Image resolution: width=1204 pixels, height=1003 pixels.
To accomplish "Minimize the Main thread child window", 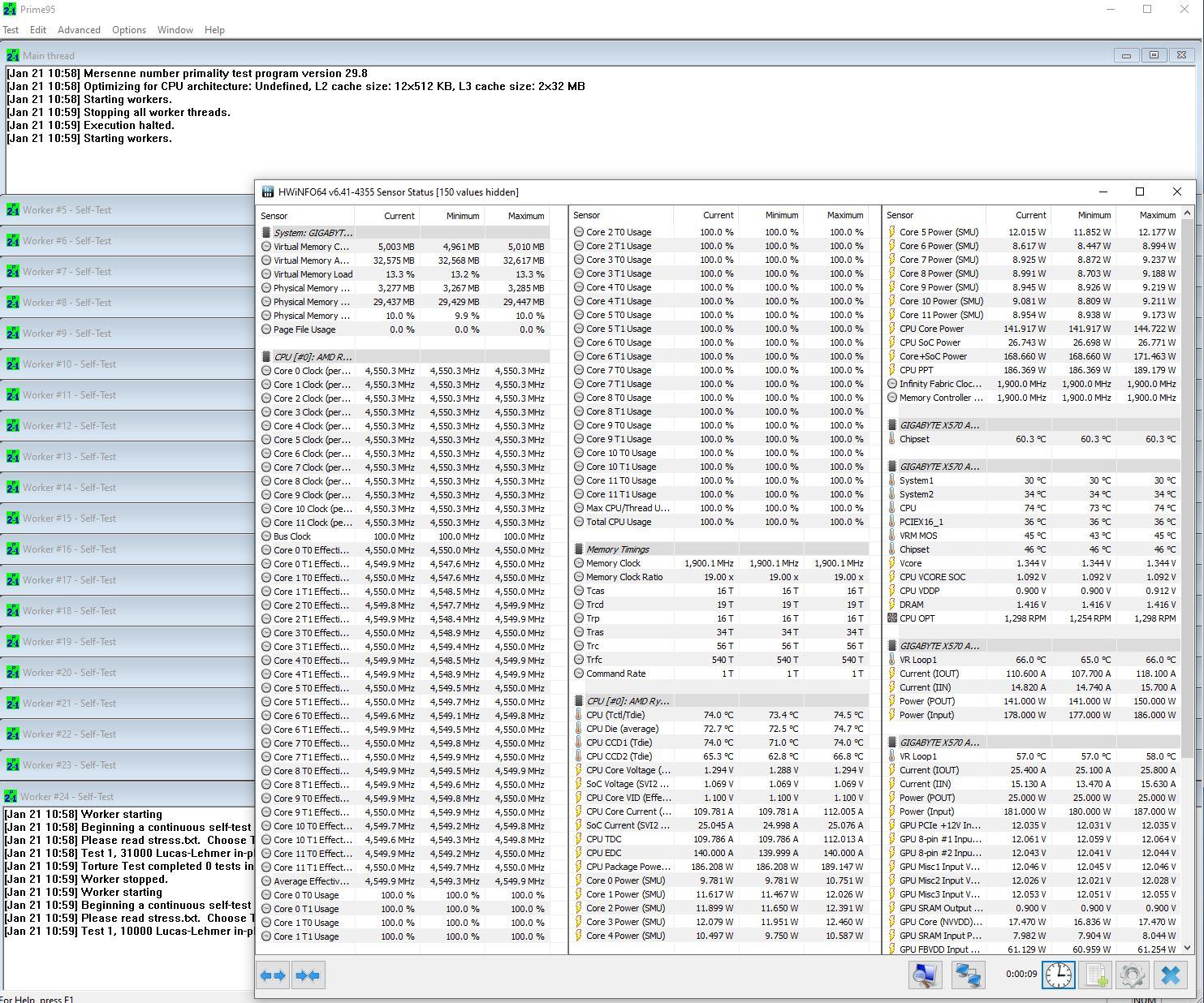I will (1126, 55).
